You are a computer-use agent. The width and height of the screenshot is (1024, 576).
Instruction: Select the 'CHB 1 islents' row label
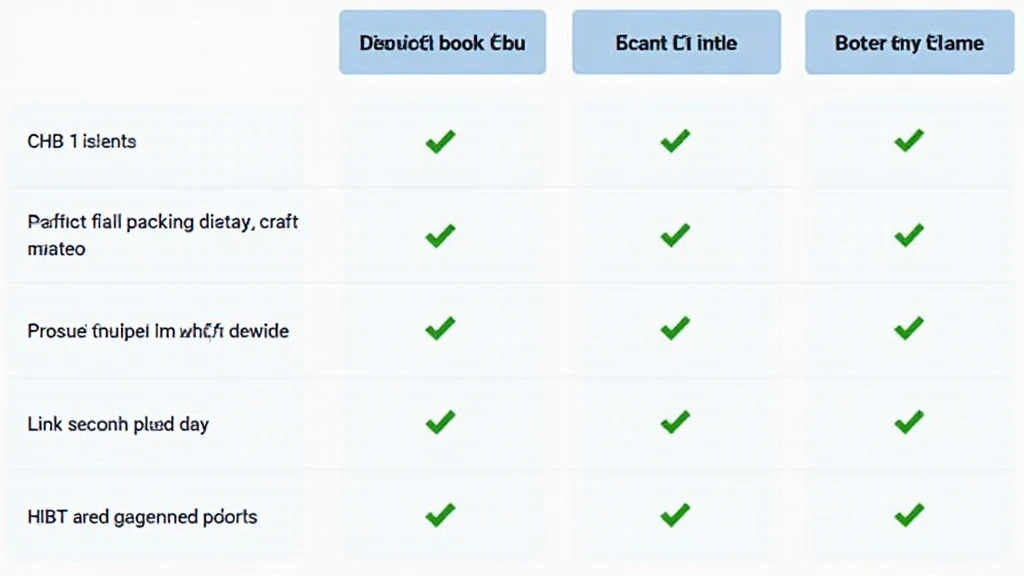[82, 141]
